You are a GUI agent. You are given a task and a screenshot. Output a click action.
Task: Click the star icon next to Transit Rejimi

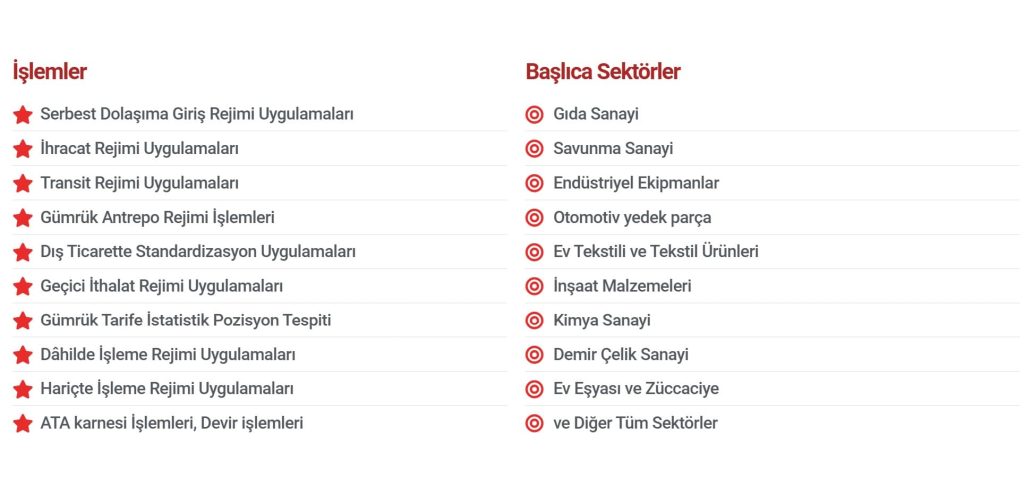click(22, 183)
